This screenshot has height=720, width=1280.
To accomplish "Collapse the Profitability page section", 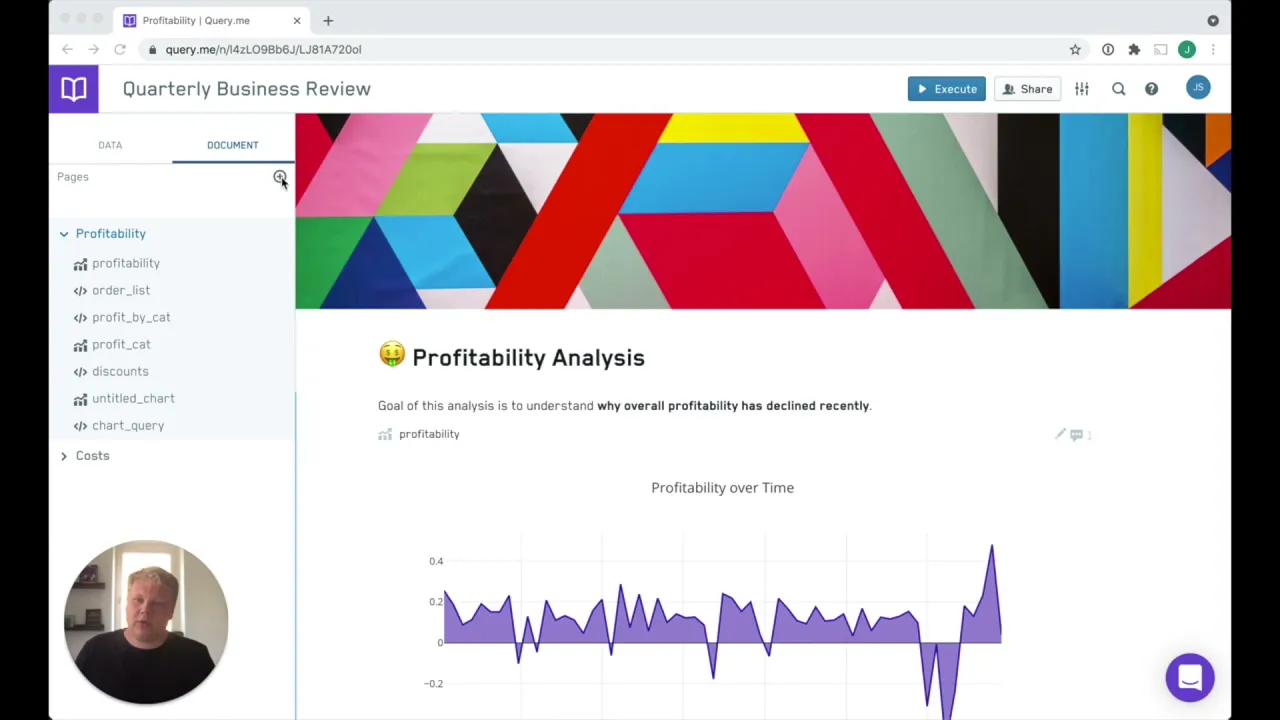I will coord(64,234).
